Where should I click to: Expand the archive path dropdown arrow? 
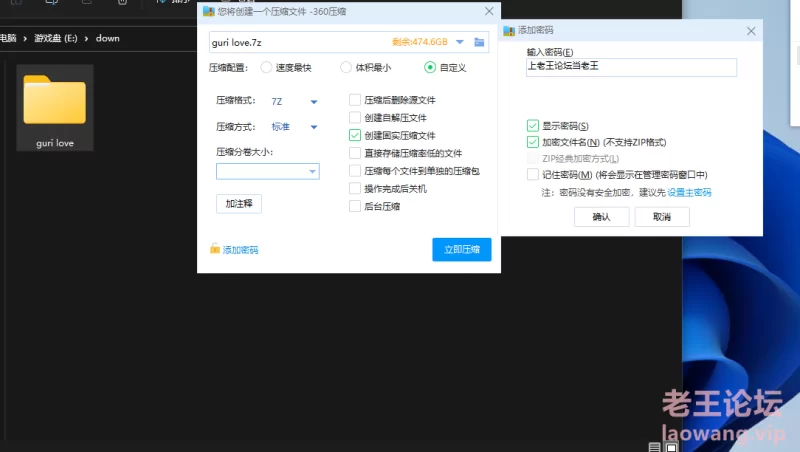coord(460,42)
